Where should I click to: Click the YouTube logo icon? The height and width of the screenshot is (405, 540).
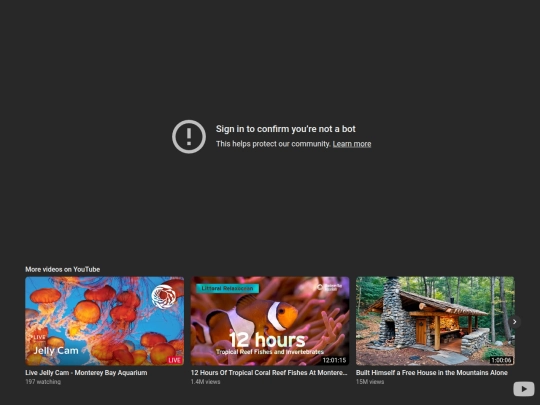(x=523, y=389)
